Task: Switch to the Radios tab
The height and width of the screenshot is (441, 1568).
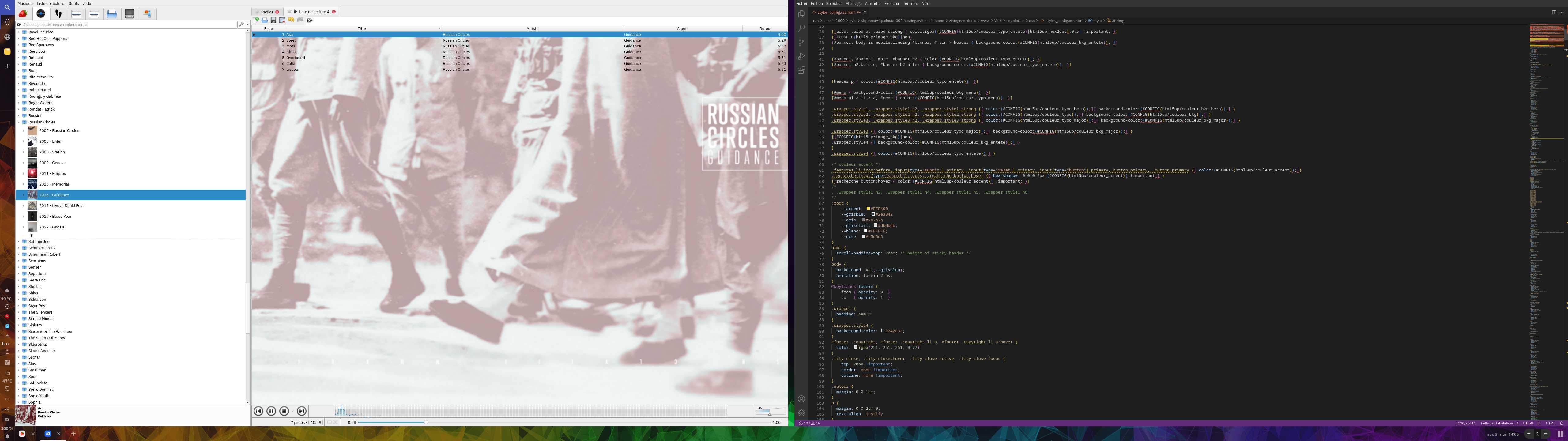Action: pyautogui.click(x=267, y=12)
